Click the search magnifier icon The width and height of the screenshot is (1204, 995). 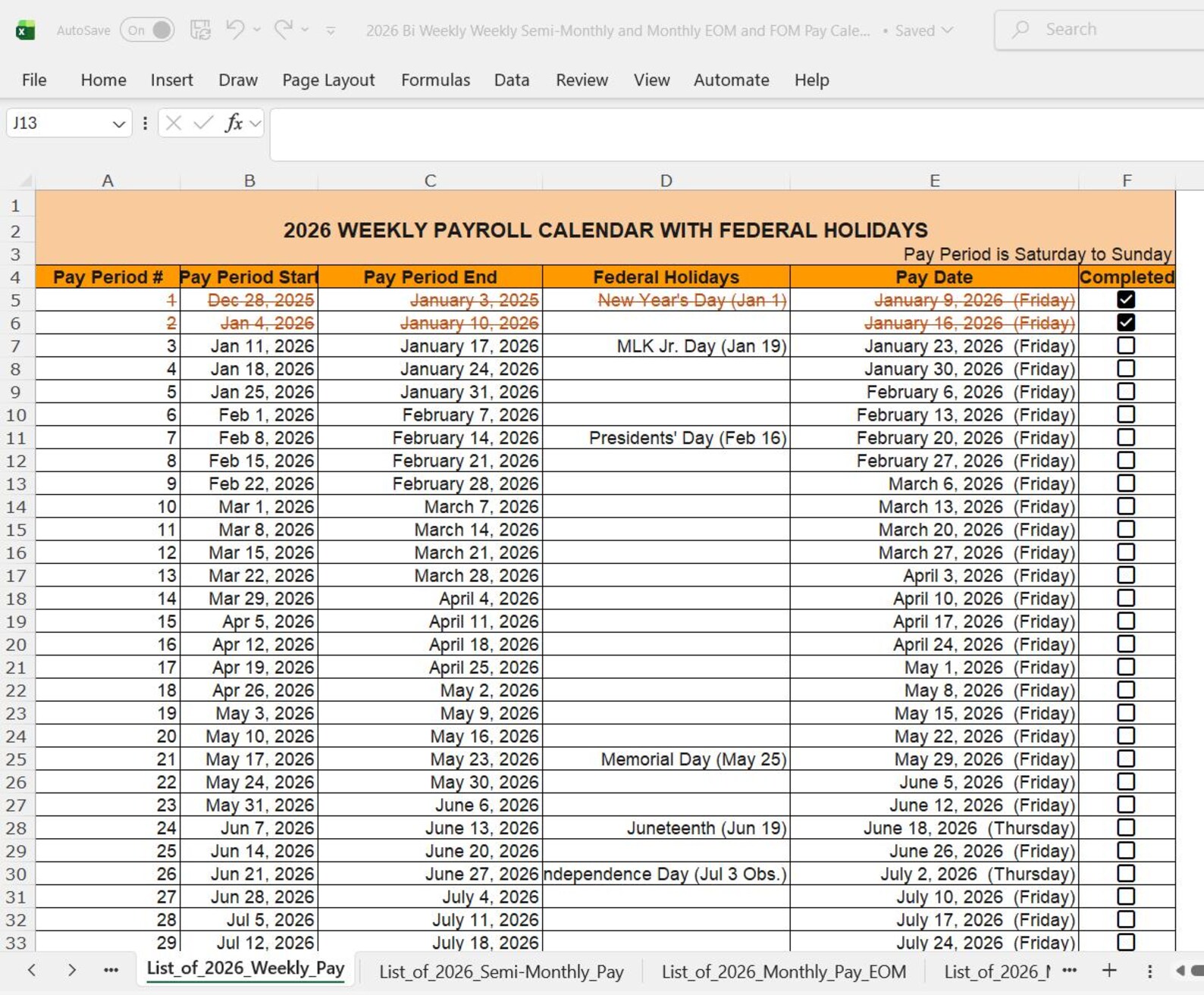click(x=1021, y=30)
